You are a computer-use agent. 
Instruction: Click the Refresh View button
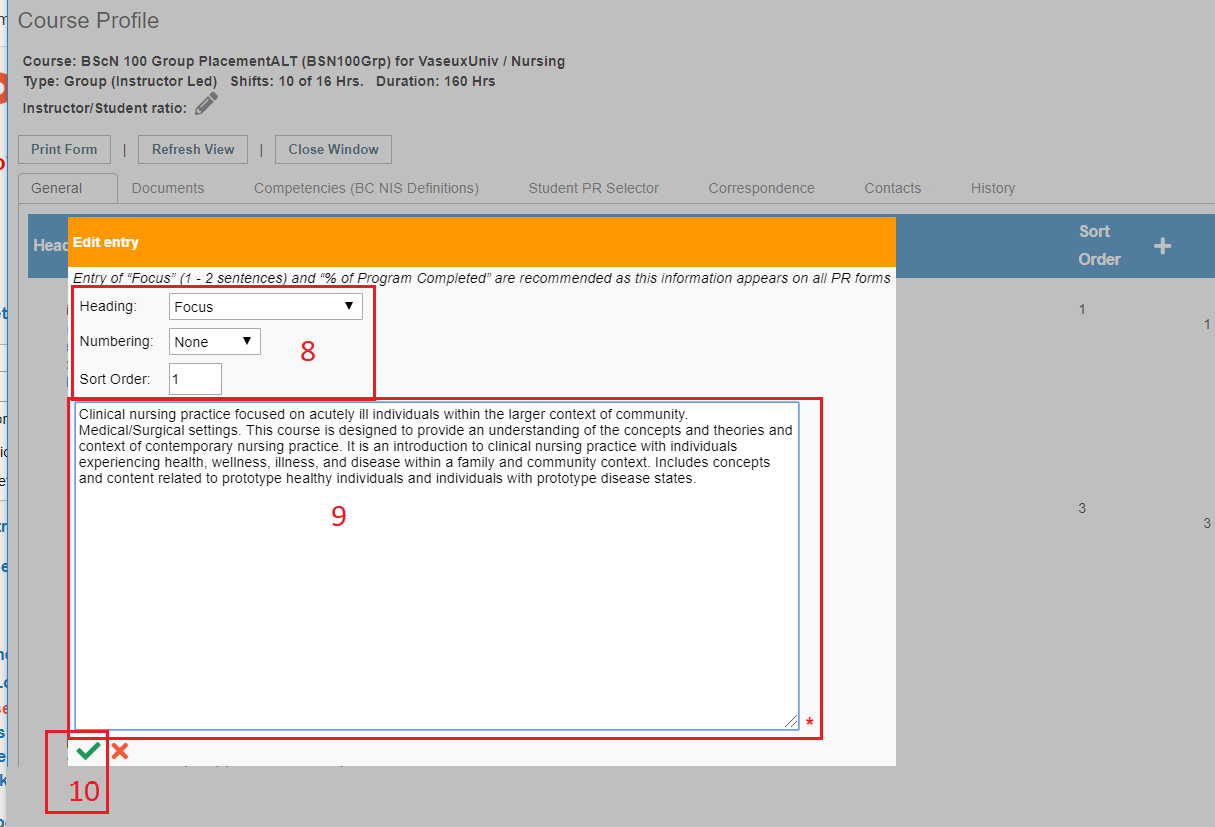pos(193,149)
